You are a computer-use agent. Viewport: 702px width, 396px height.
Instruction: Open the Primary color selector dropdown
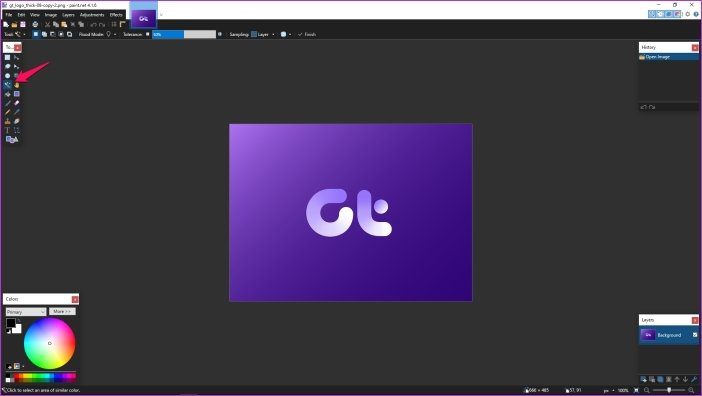(x=26, y=311)
